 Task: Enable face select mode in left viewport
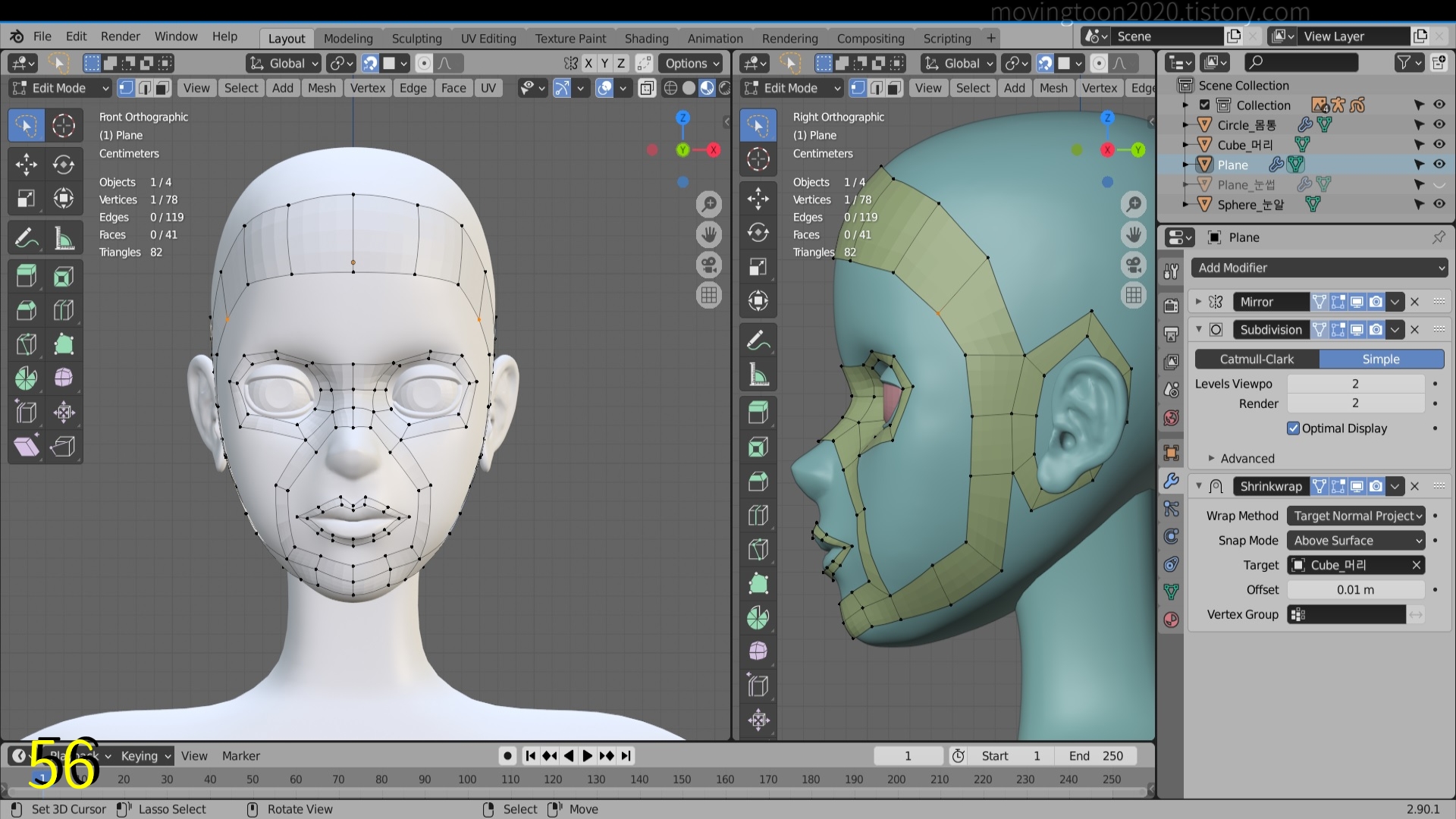pyautogui.click(x=162, y=88)
